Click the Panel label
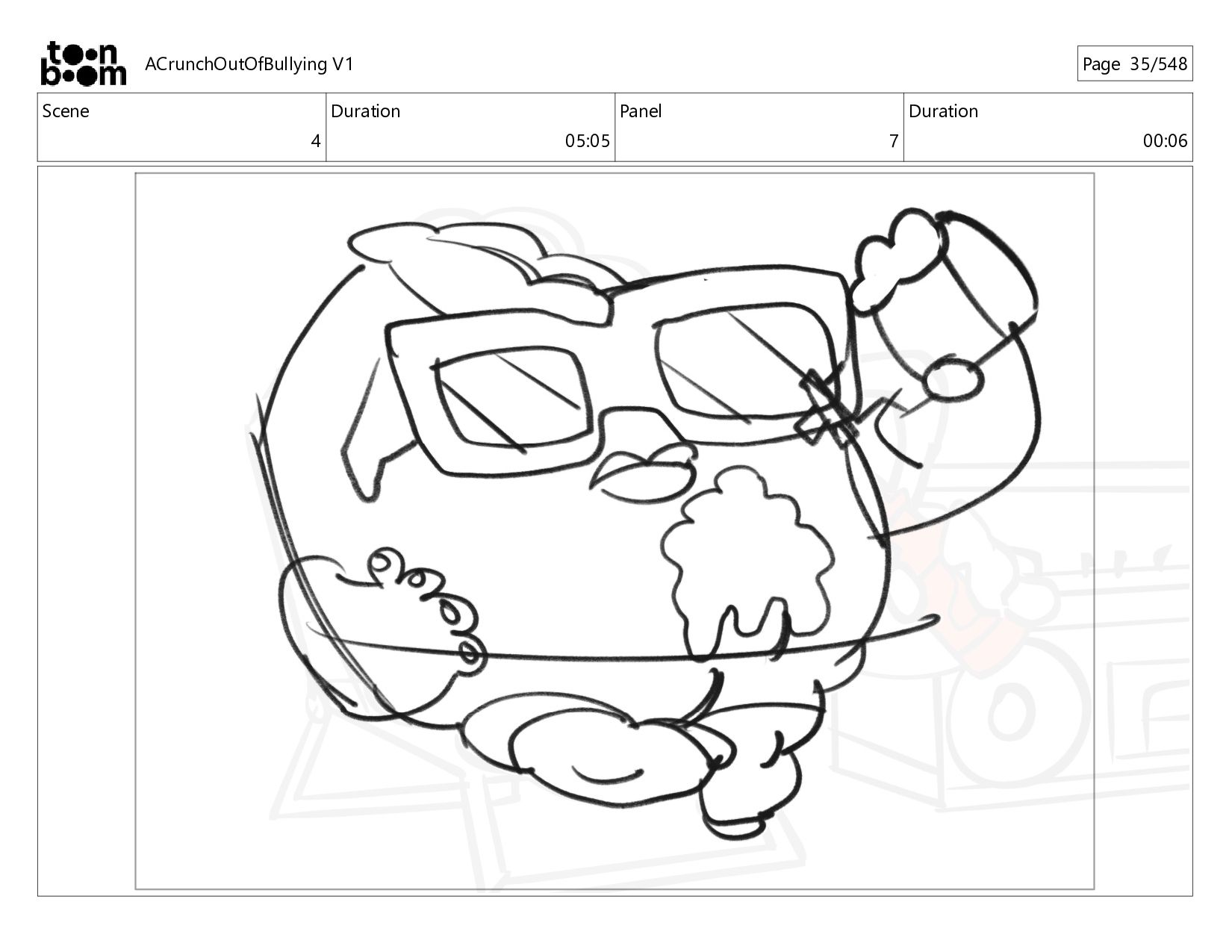 [641, 111]
